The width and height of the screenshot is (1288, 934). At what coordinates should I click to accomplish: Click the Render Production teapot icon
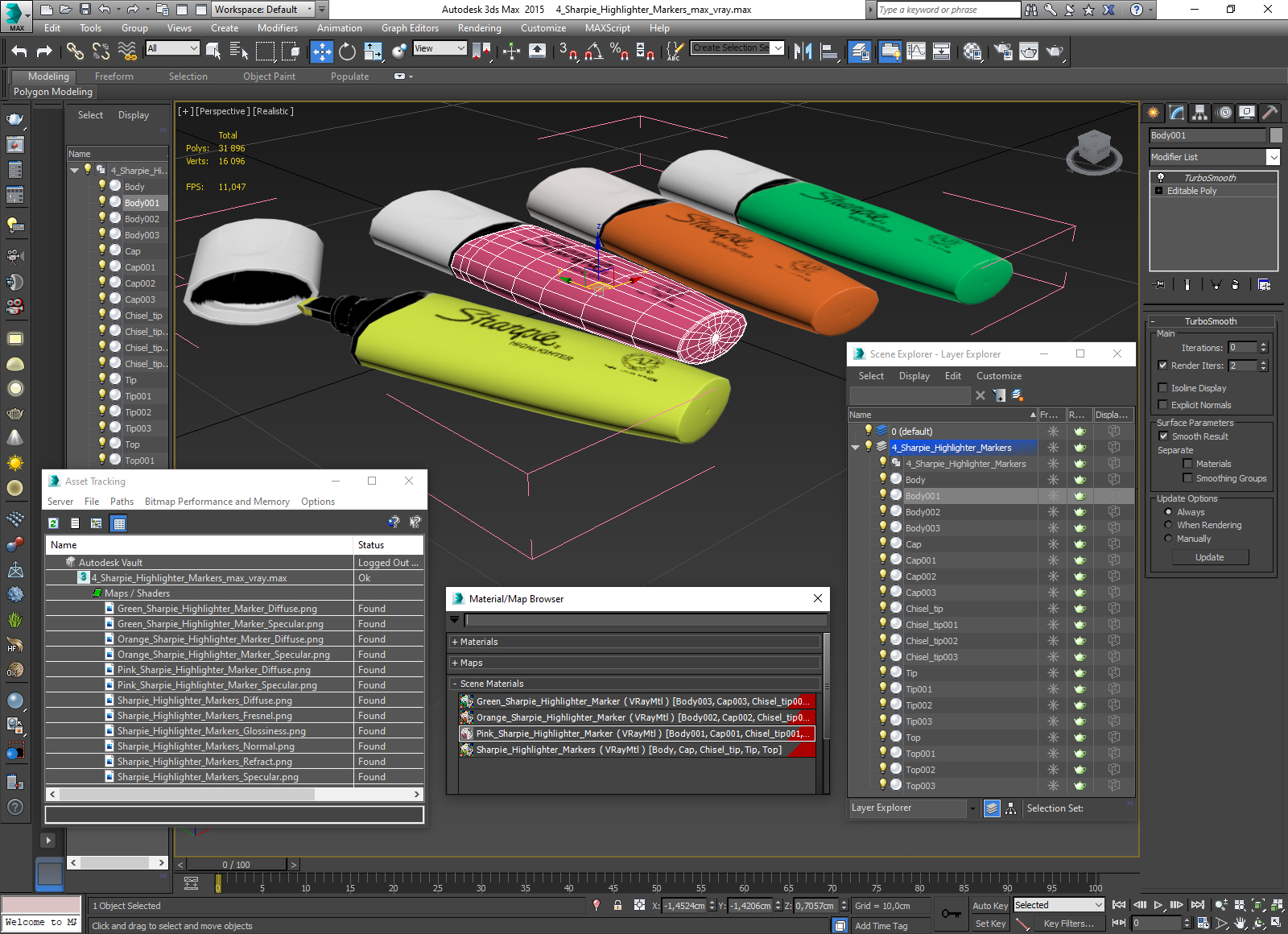tap(1055, 52)
